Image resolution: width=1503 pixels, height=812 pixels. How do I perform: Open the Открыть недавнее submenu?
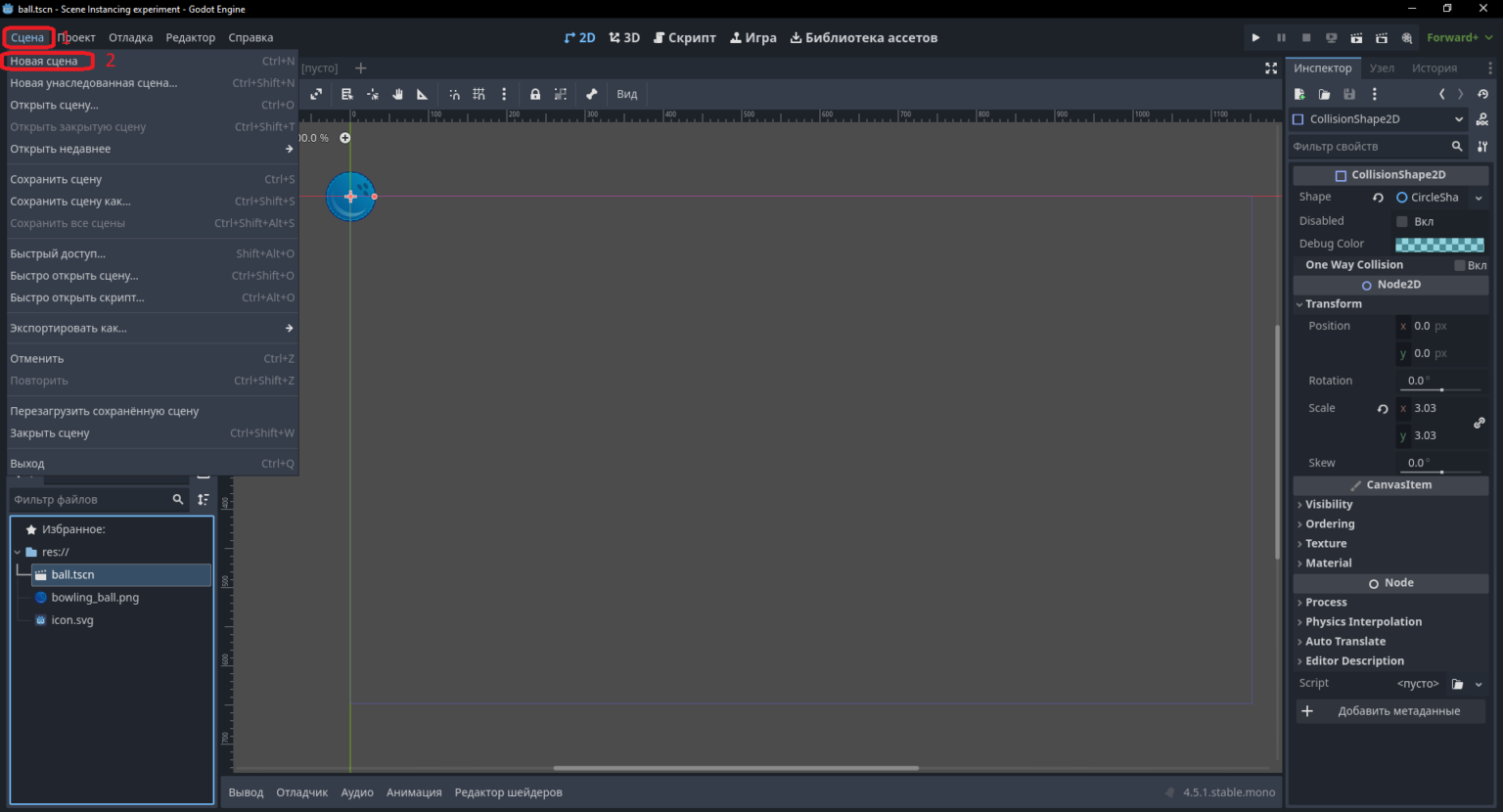tap(152, 149)
